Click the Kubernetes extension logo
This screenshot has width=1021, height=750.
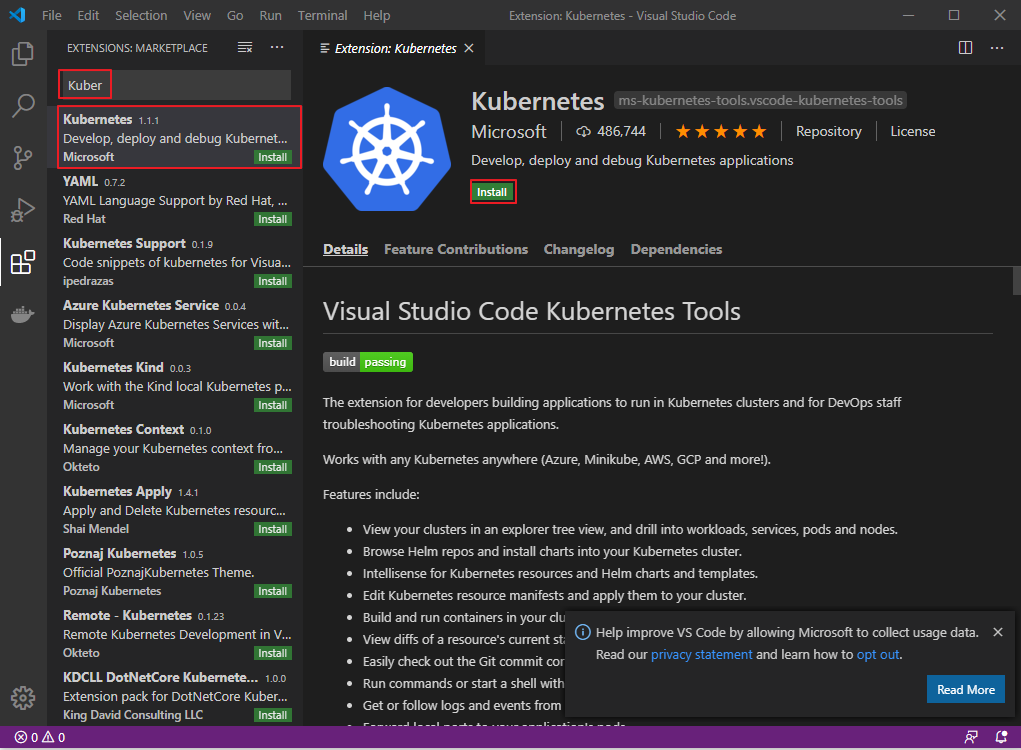pos(387,149)
